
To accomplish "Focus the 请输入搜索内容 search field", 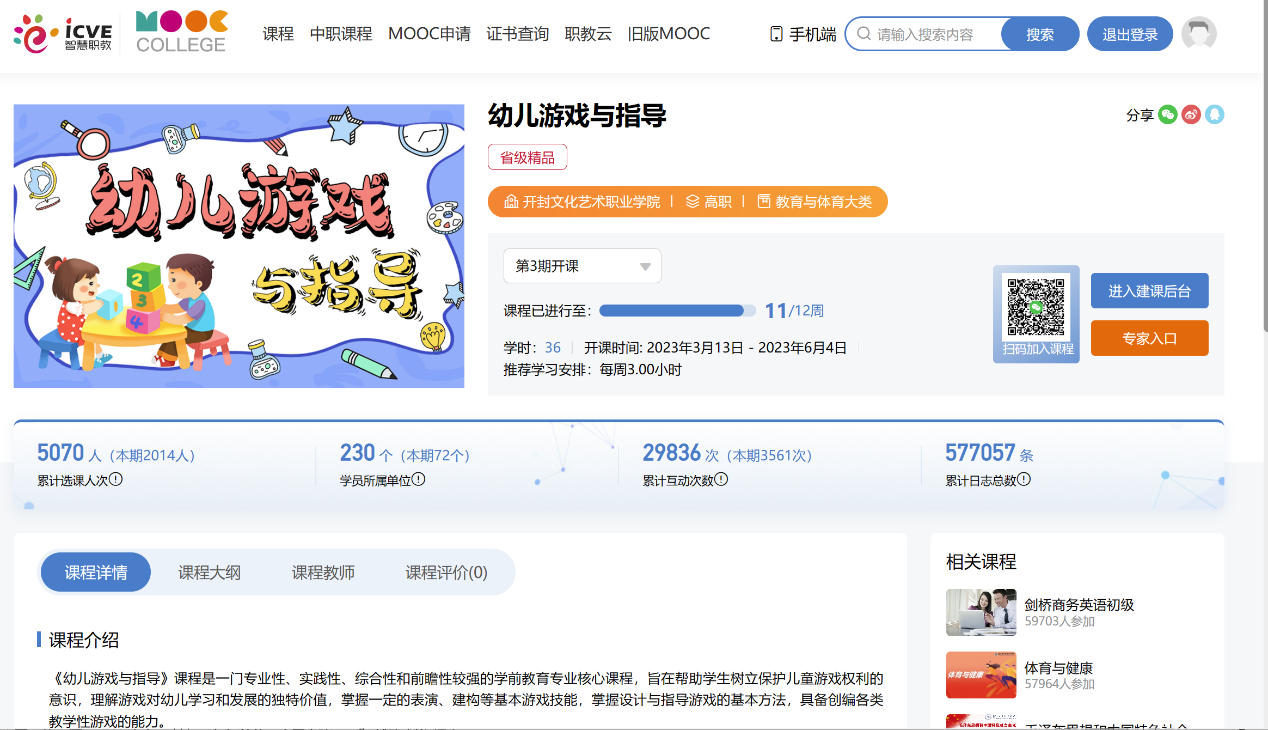I will pos(935,34).
